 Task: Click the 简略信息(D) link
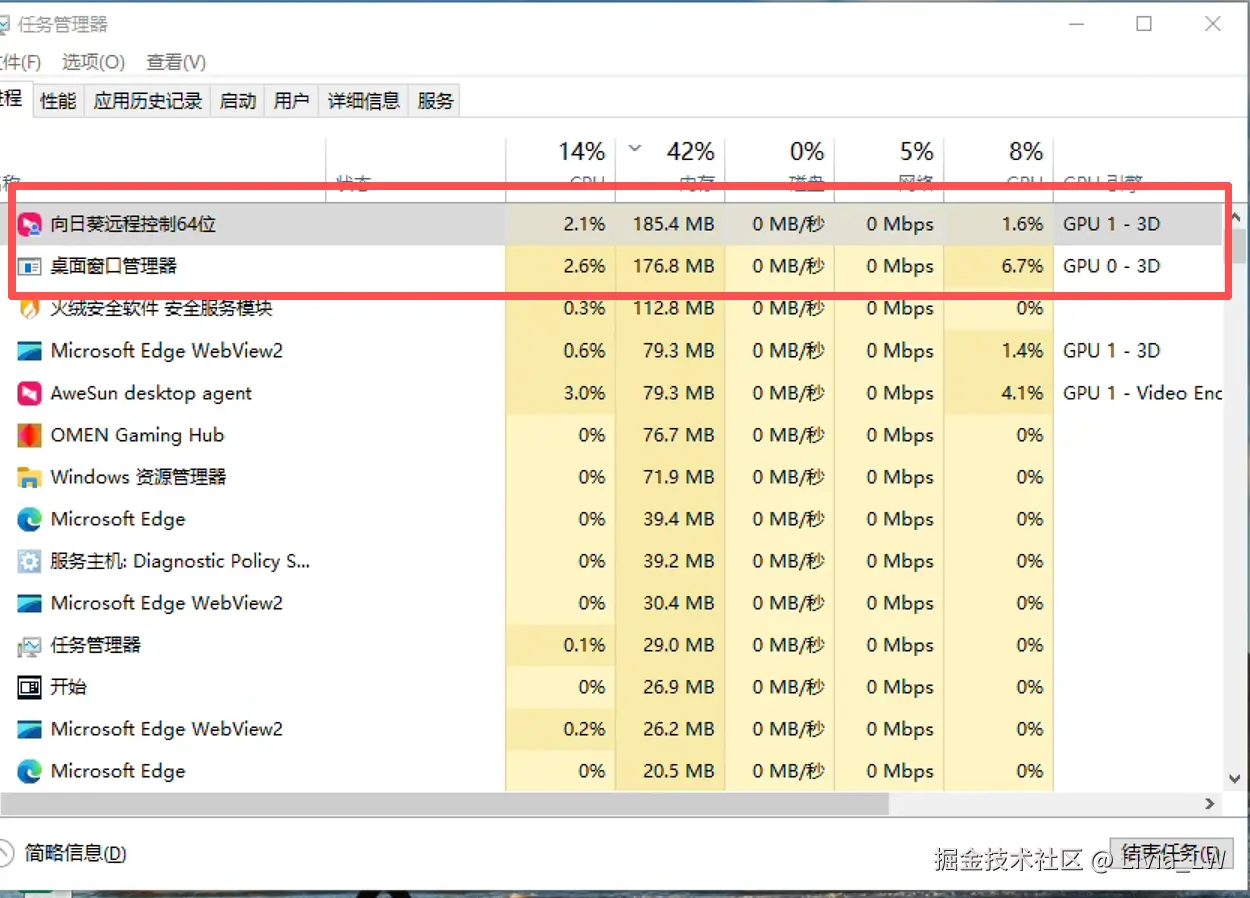pos(76,853)
